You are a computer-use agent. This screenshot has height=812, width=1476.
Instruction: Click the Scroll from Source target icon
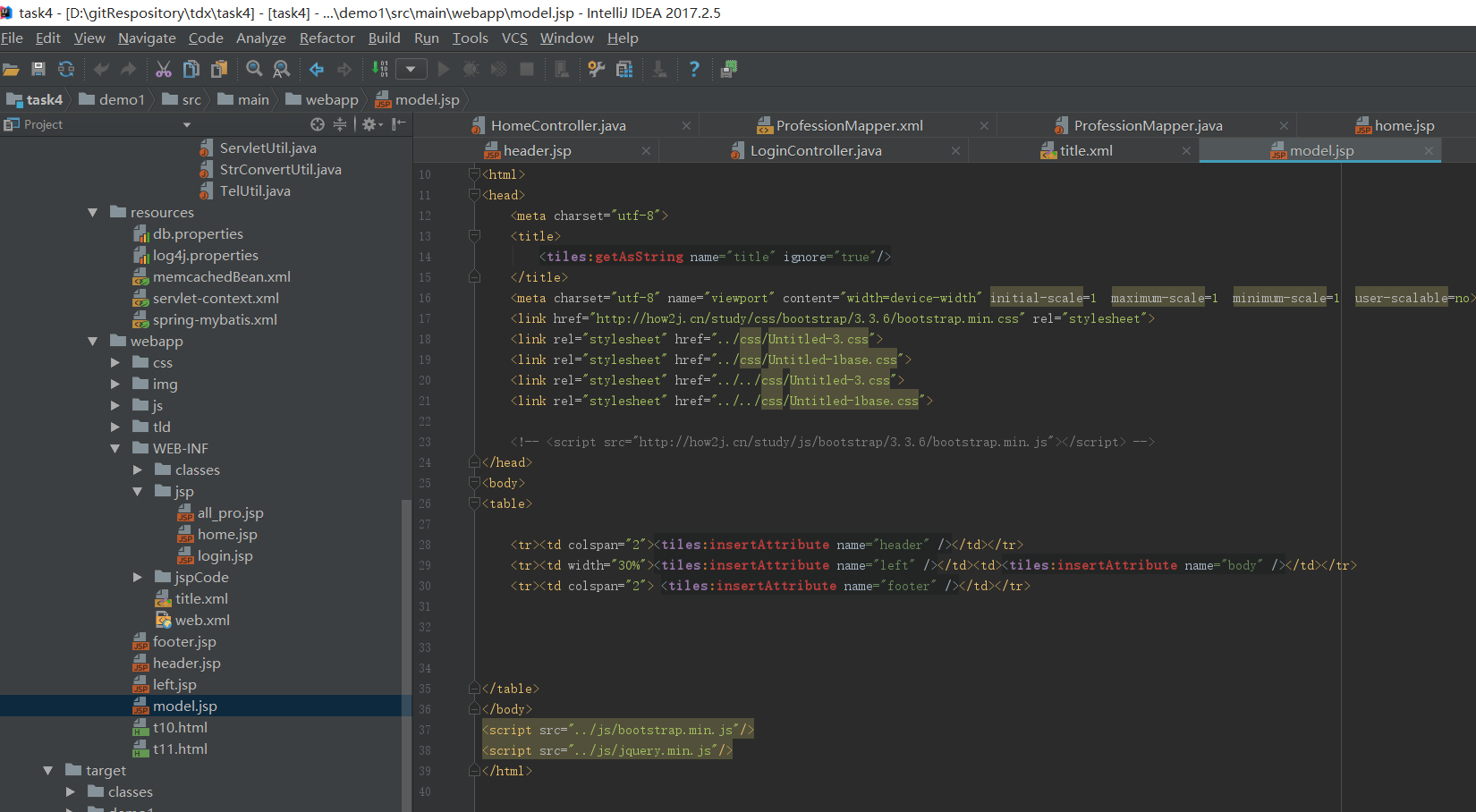tap(318, 124)
